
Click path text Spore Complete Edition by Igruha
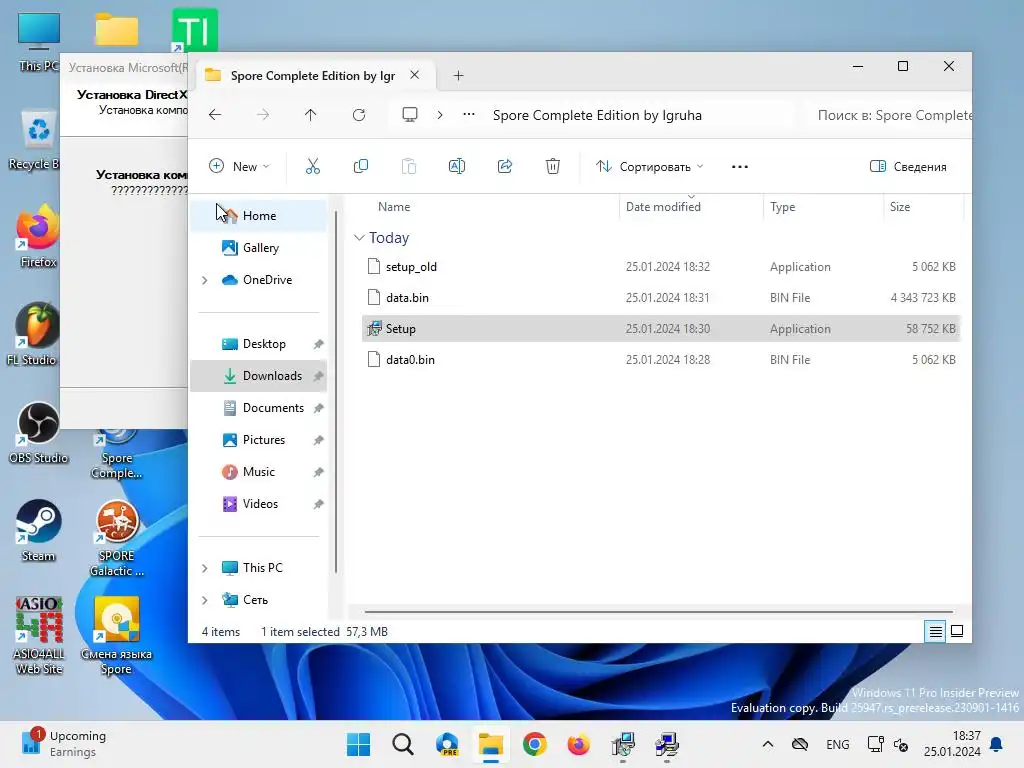pos(597,115)
